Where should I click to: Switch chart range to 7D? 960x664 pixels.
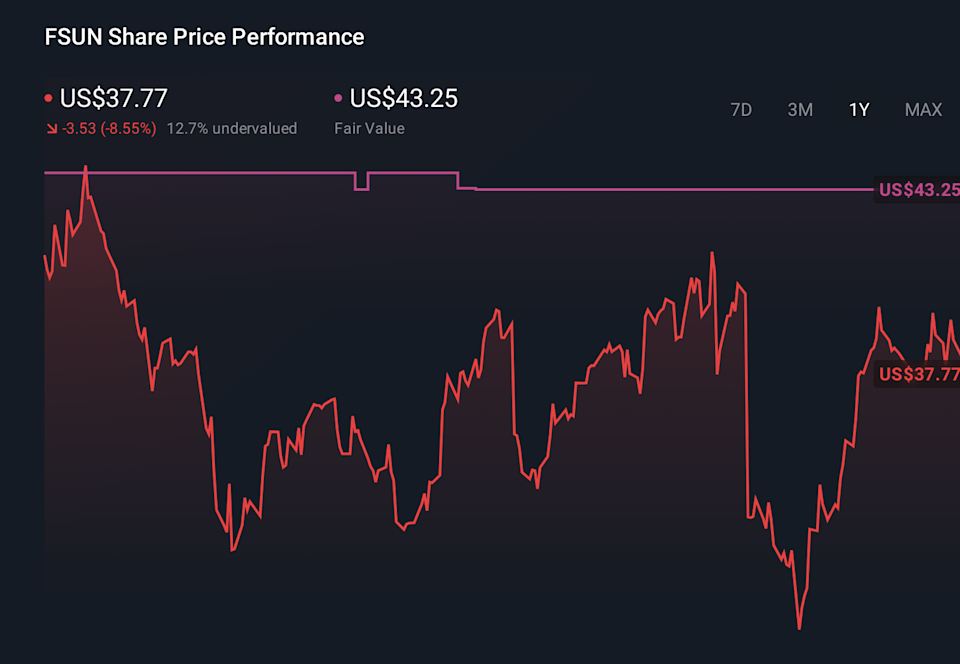pyautogui.click(x=741, y=110)
